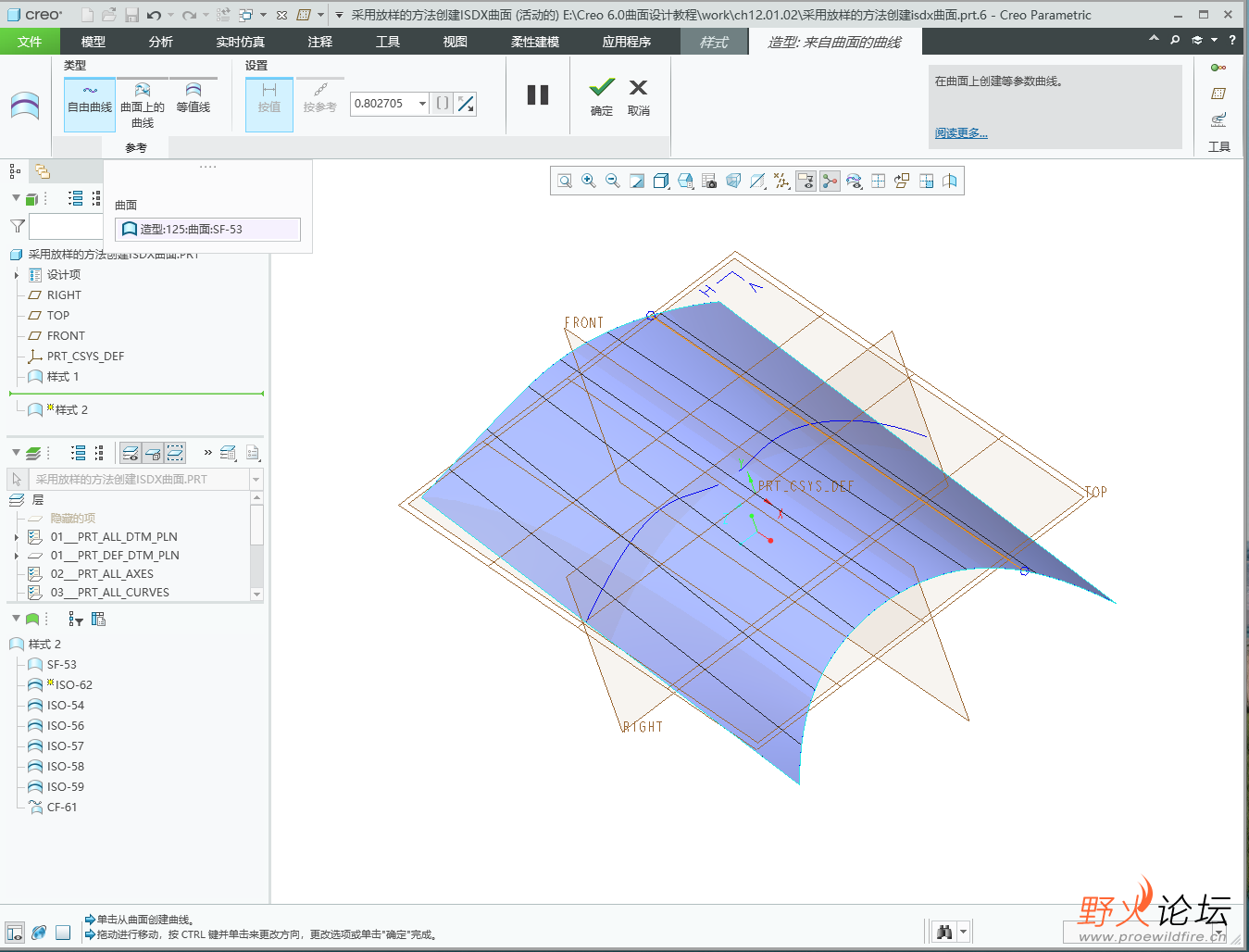Select ISO-62 in the style tree
This screenshot has width=1249, height=952.
click(69, 685)
